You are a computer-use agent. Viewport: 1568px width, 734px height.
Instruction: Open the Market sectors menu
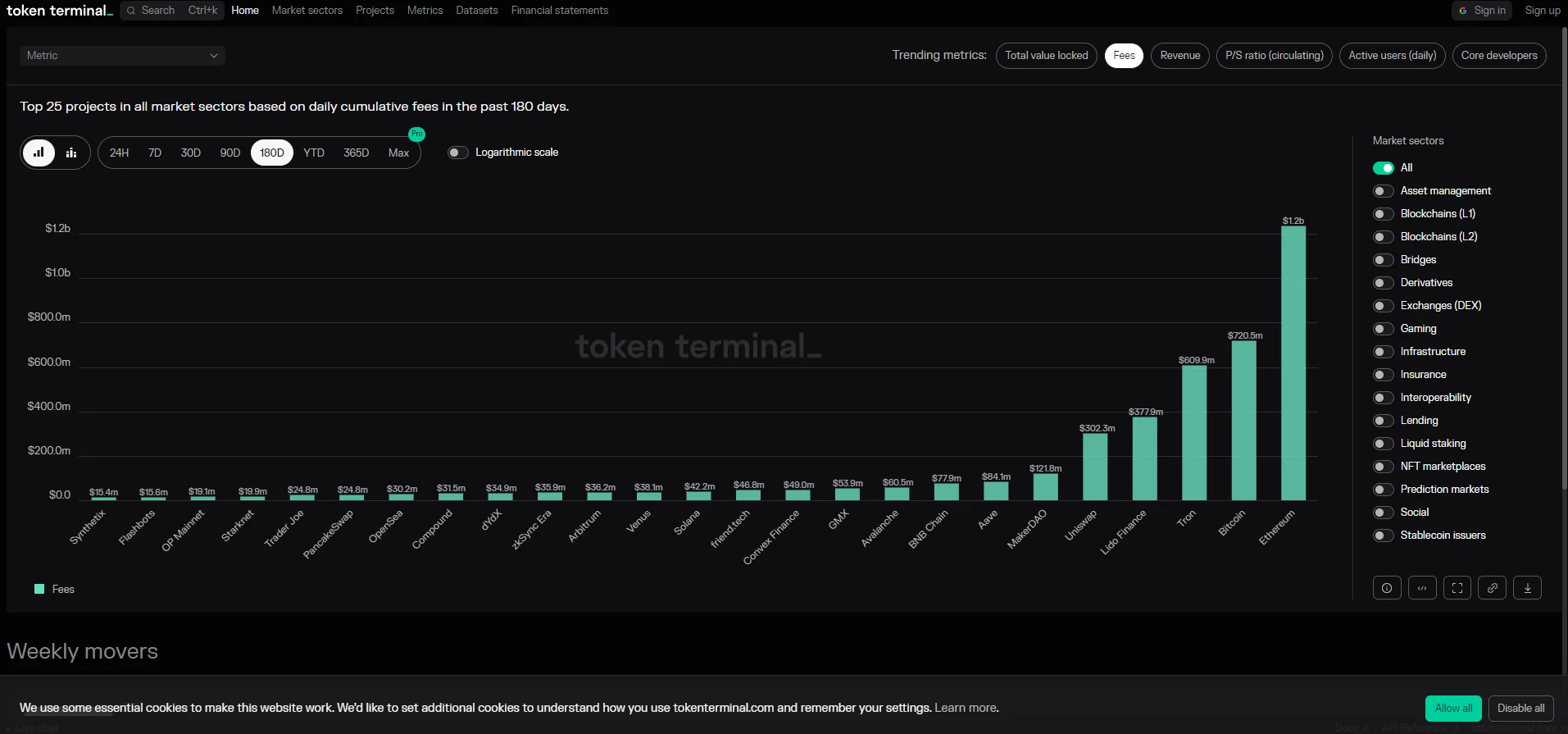pos(307,11)
